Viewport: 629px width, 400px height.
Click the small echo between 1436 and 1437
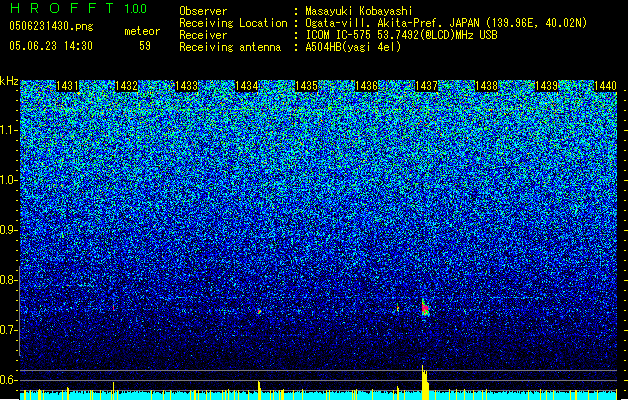coord(398,308)
